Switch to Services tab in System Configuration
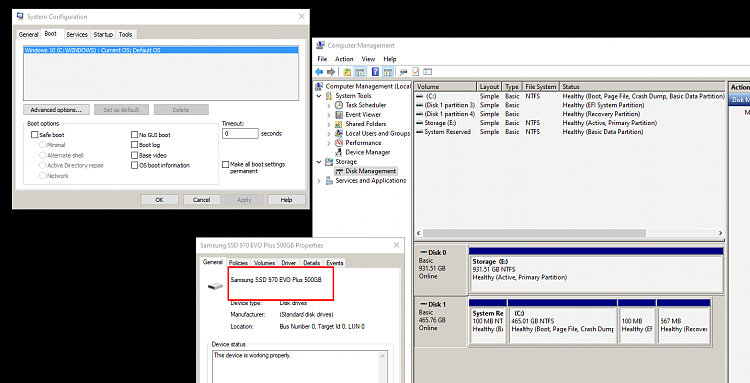 click(77, 34)
